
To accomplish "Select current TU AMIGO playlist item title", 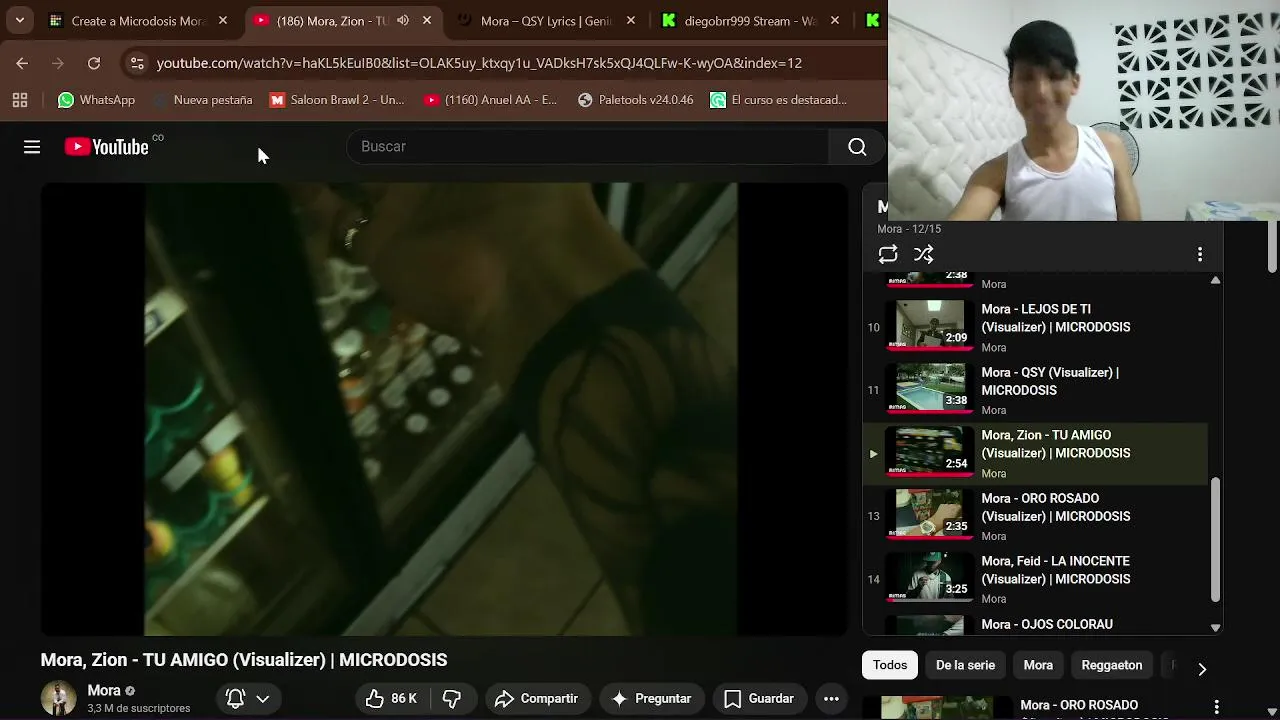I will click(1055, 444).
